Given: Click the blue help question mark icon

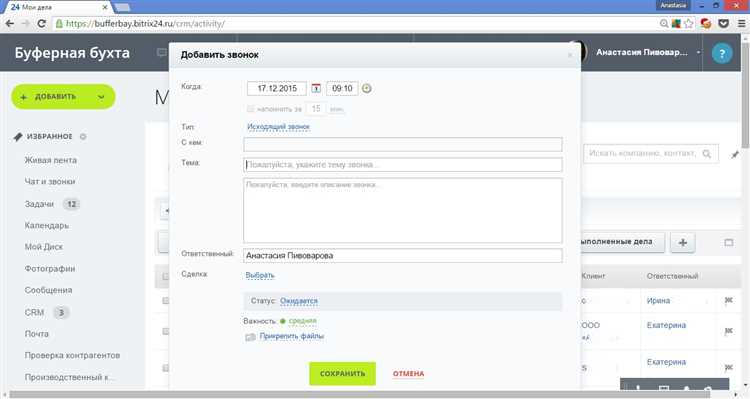Looking at the screenshot, I should point(722,53).
